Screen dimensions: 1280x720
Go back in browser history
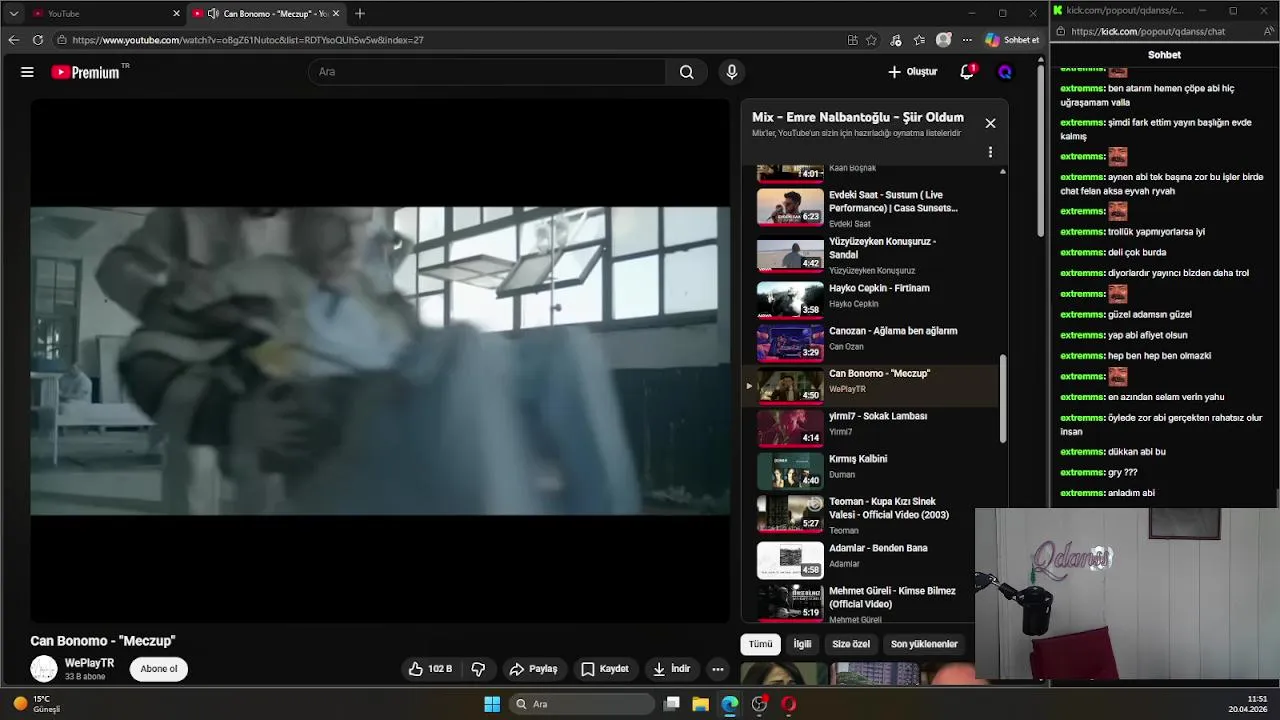13,40
